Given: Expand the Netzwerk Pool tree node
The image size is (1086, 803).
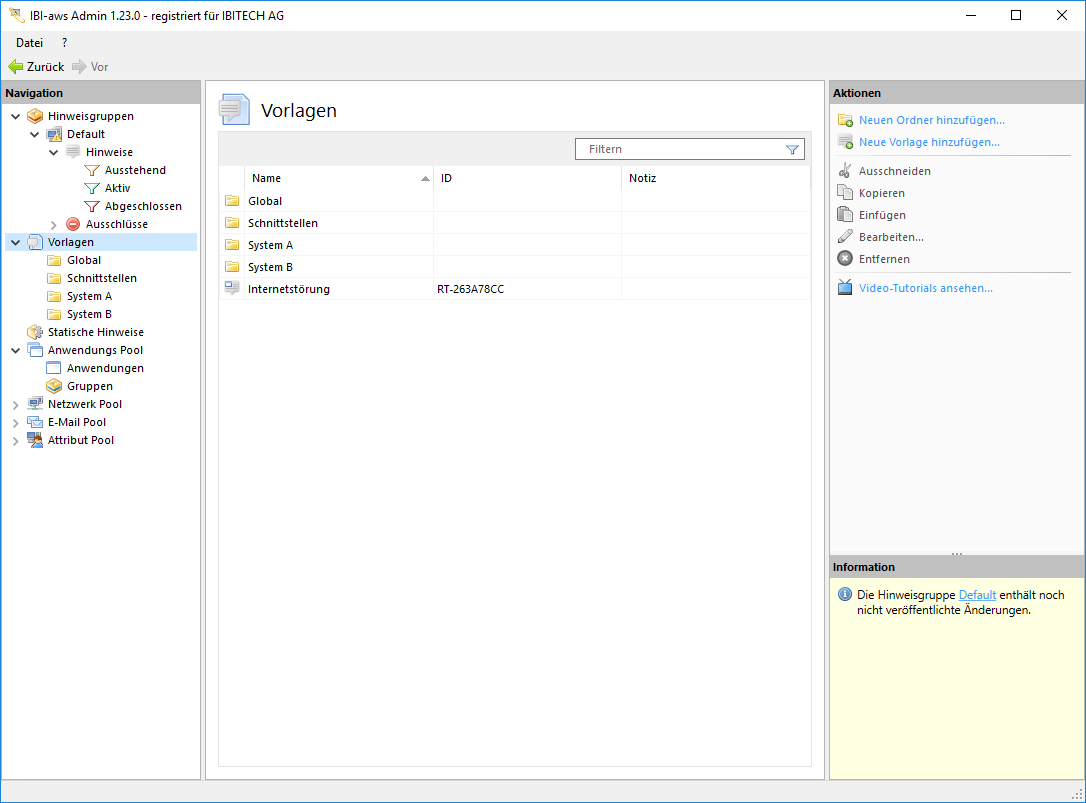Looking at the screenshot, I should point(15,405).
